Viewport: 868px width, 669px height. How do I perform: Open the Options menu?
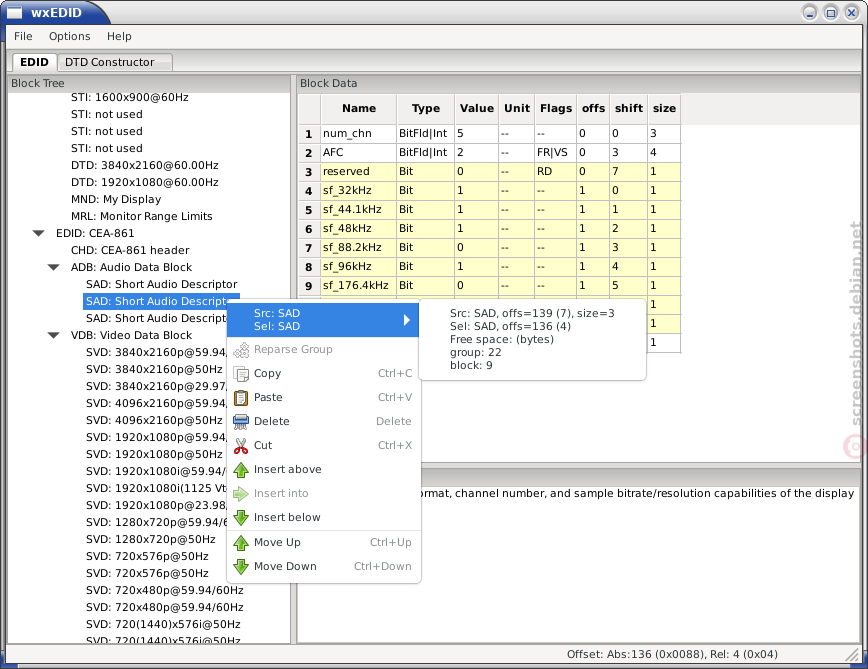70,36
